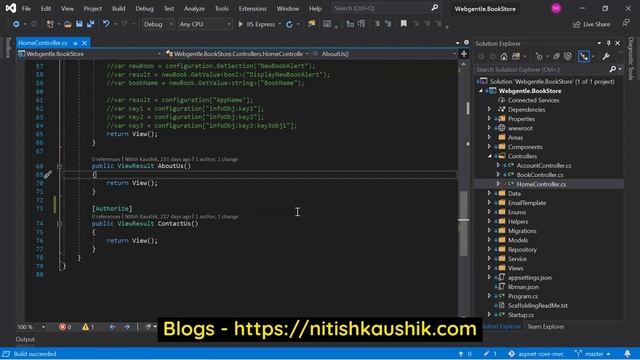Start debugging with IIS Express

256,24
